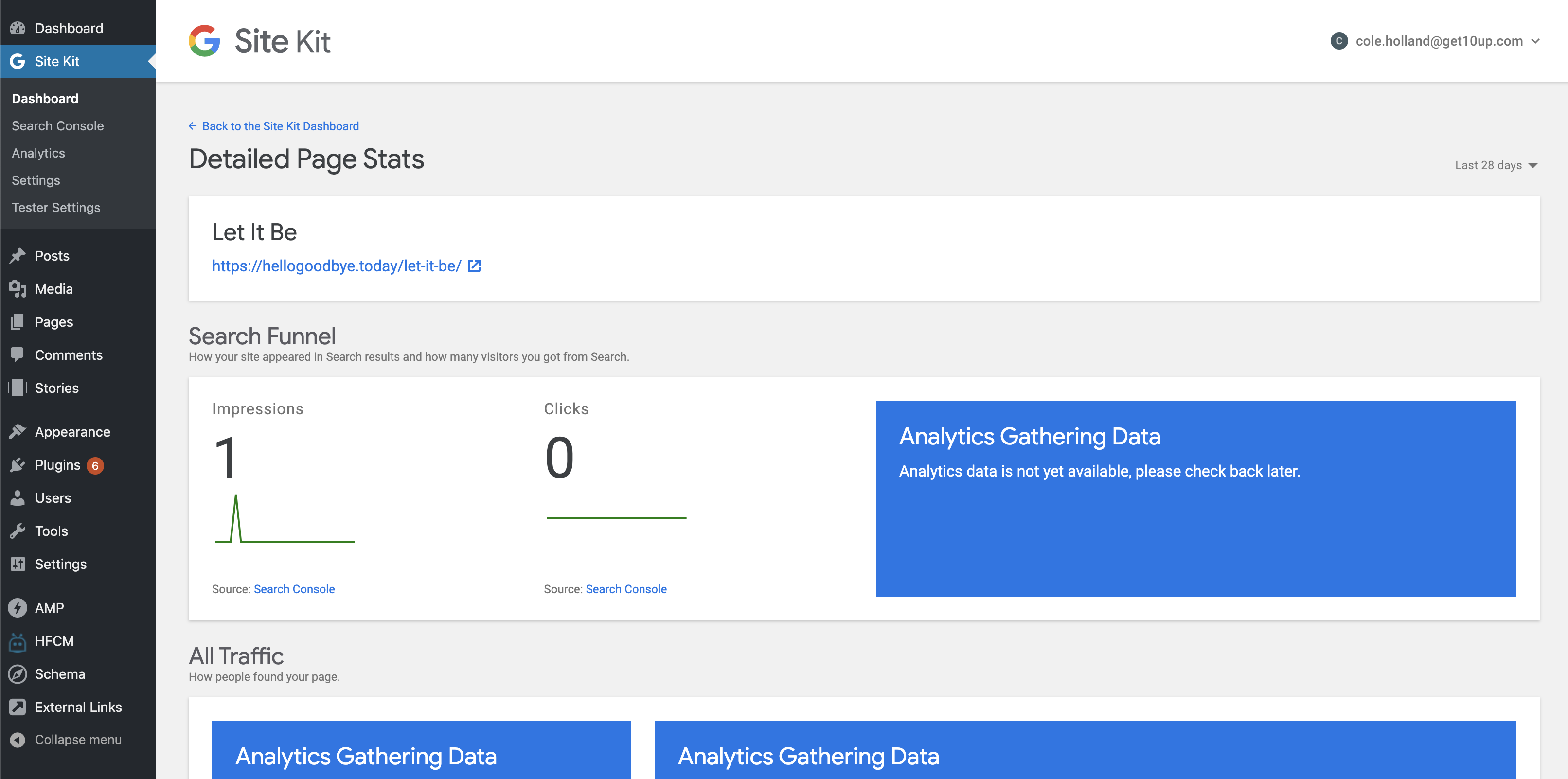This screenshot has height=779, width=1568.
Task: Open the top Dashboard menu item
Action: point(78,28)
